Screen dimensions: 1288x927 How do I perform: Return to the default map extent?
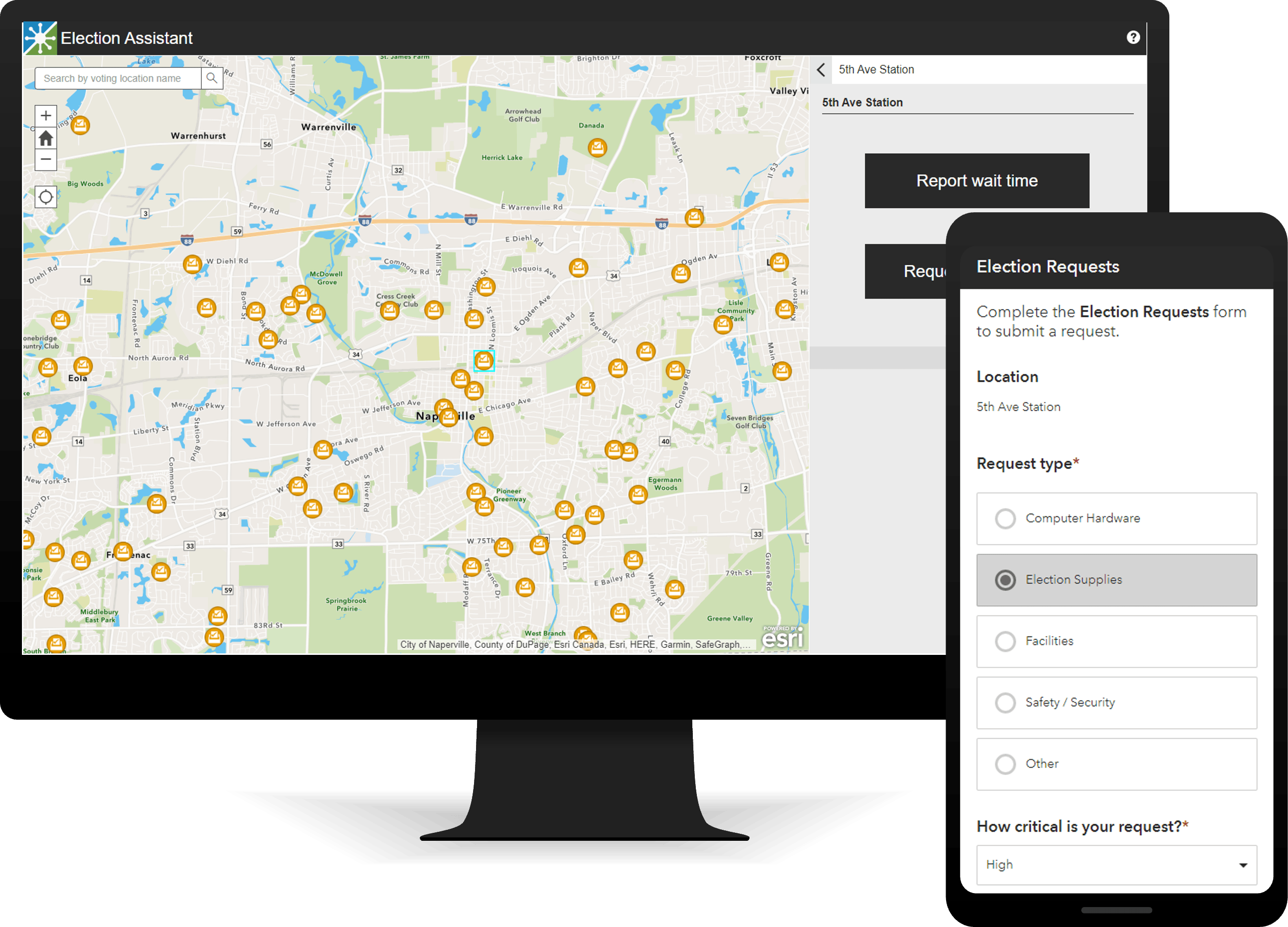click(45, 138)
